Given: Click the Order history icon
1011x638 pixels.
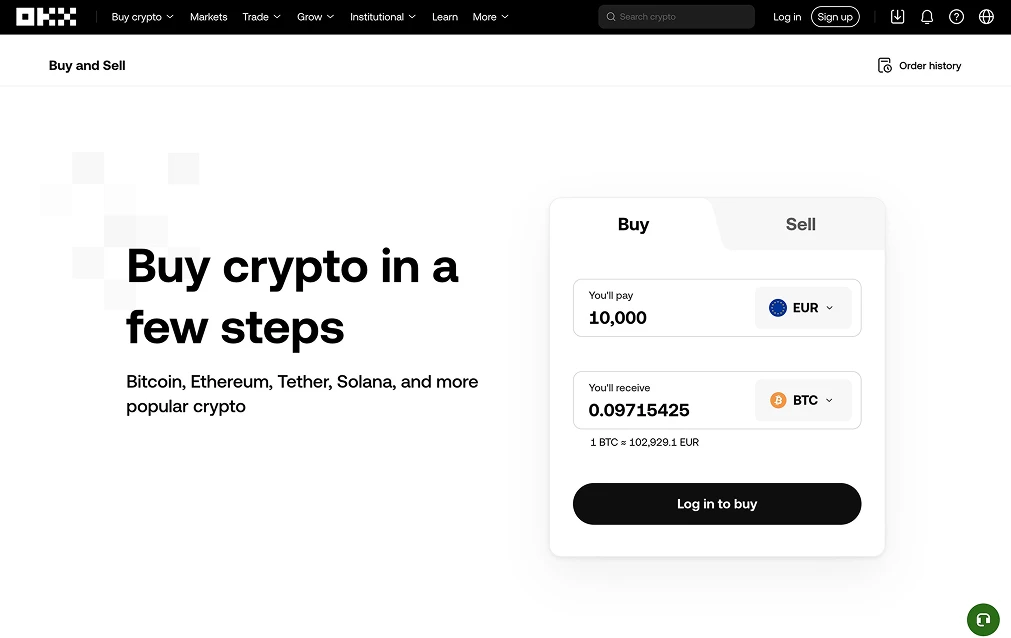Looking at the screenshot, I should coord(885,66).
